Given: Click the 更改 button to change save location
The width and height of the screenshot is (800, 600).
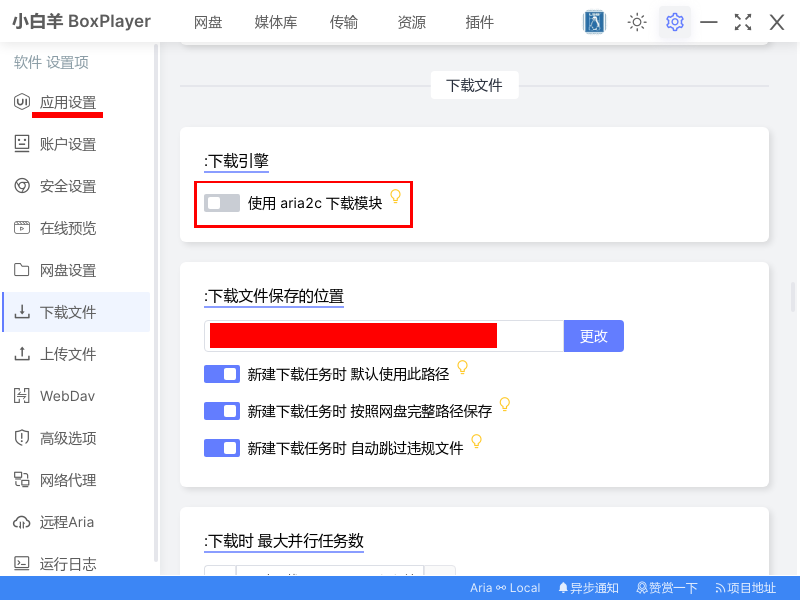Looking at the screenshot, I should (x=594, y=336).
